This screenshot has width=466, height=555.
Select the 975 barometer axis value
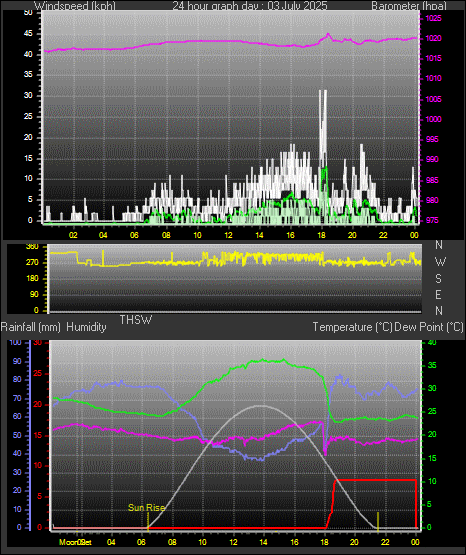(x=432, y=220)
